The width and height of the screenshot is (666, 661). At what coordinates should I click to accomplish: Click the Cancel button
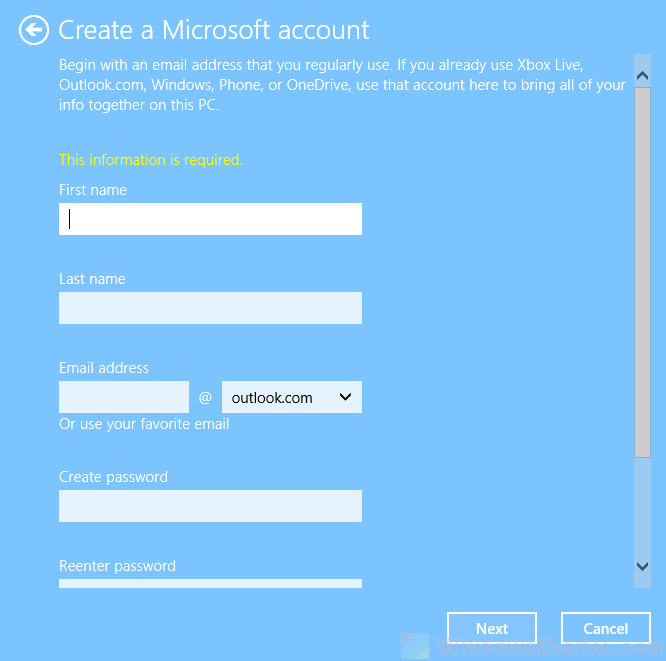(606, 628)
